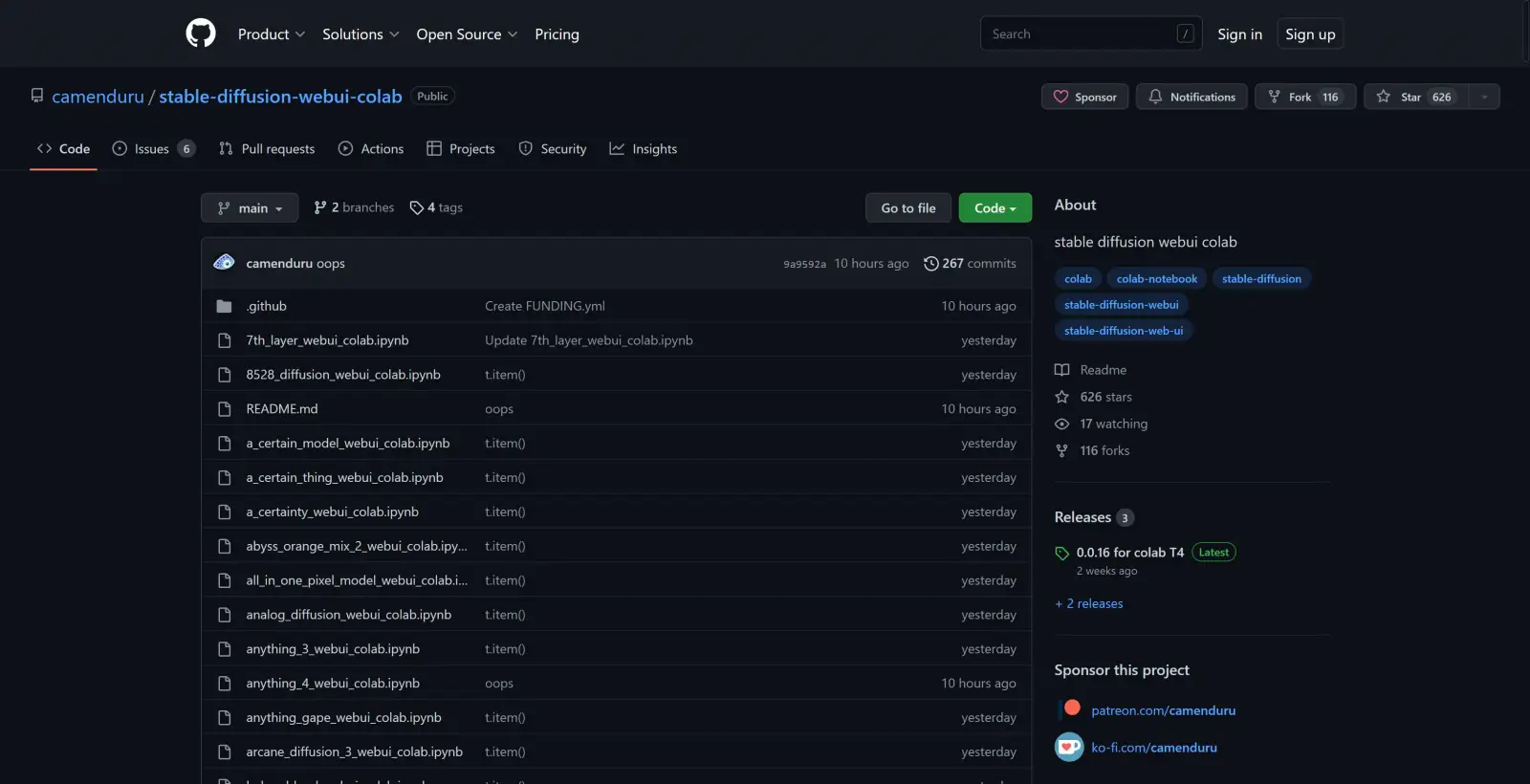Viewport: 1530px width, 784px height.
Task: Open the Pull requests tab
Action: coord(267,148)
